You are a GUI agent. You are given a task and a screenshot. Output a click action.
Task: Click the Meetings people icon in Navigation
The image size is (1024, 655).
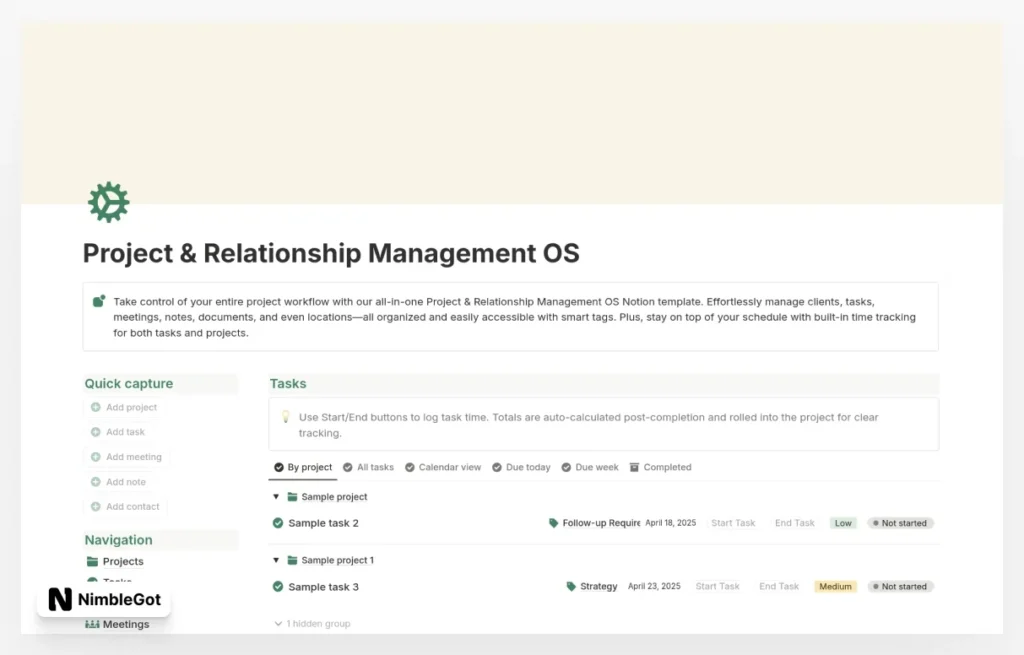(94, 624)
